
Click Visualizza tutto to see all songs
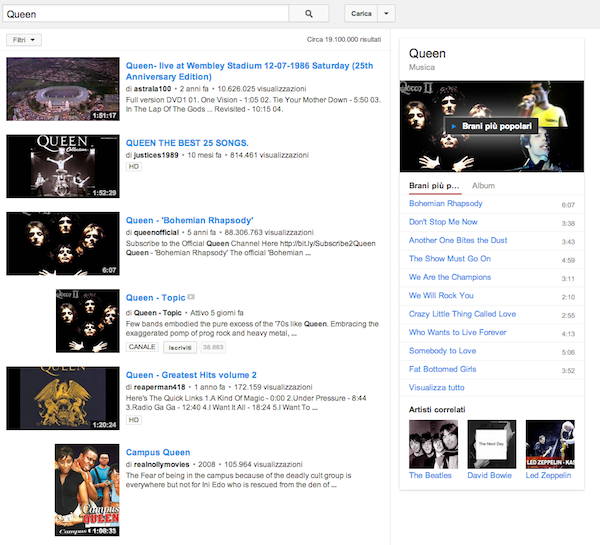point(437,387)
